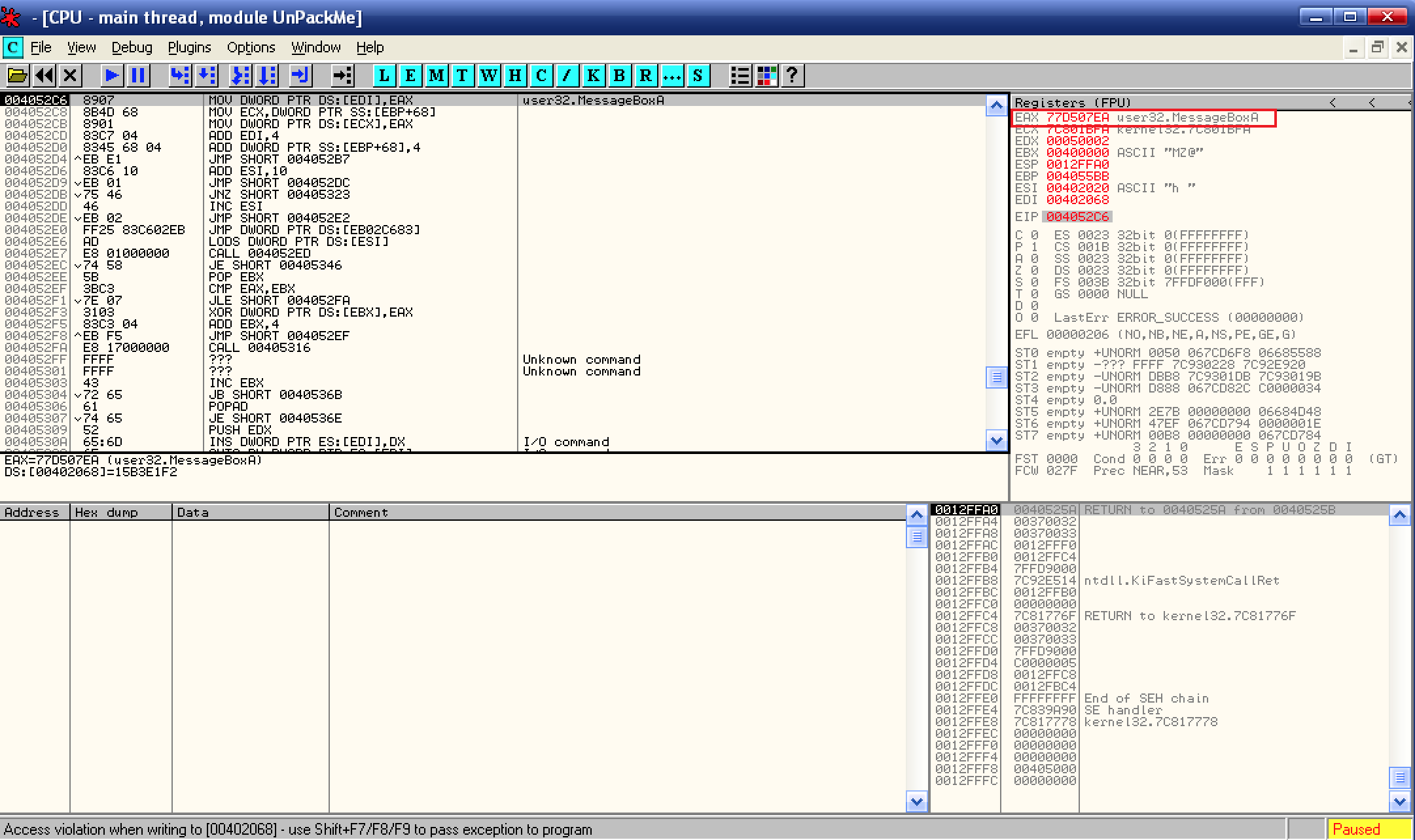Open the Debug menu
The width and height of the screenshot is (1415, 840).
tap(132, 48)
